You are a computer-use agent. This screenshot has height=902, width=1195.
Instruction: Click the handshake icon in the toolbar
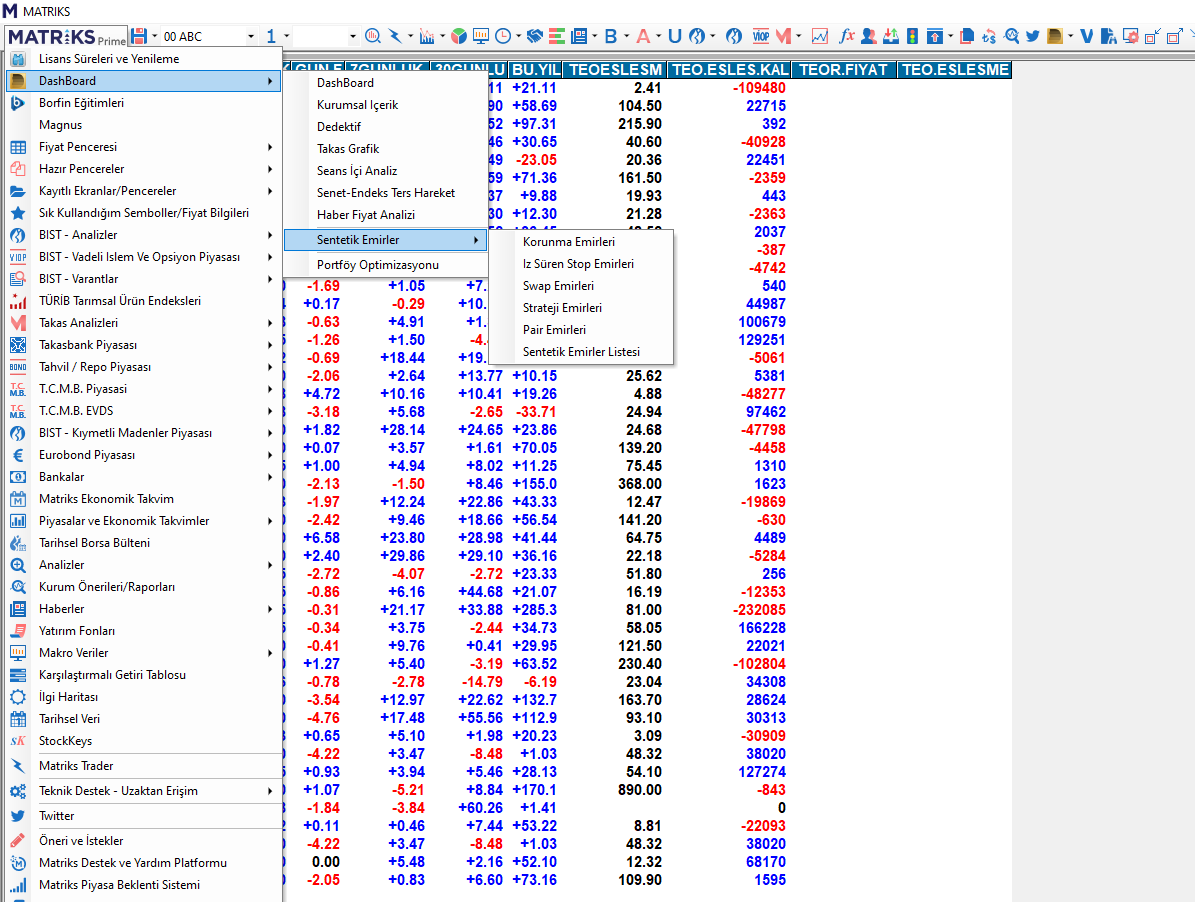coord(535,36)
